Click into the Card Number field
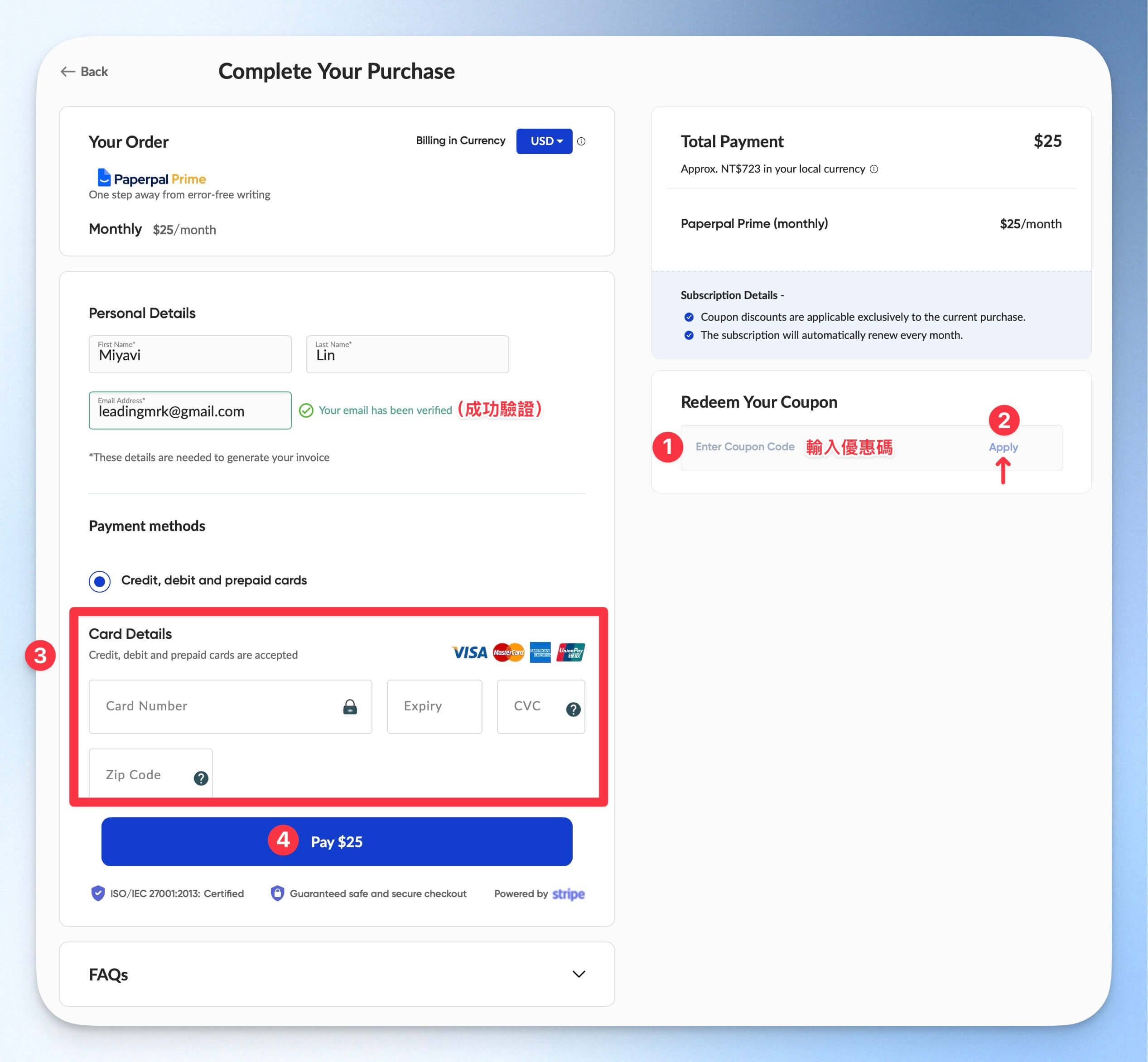Image resolution: width=1148 pixels, height=1062 pixels. [x=230, y=706]
